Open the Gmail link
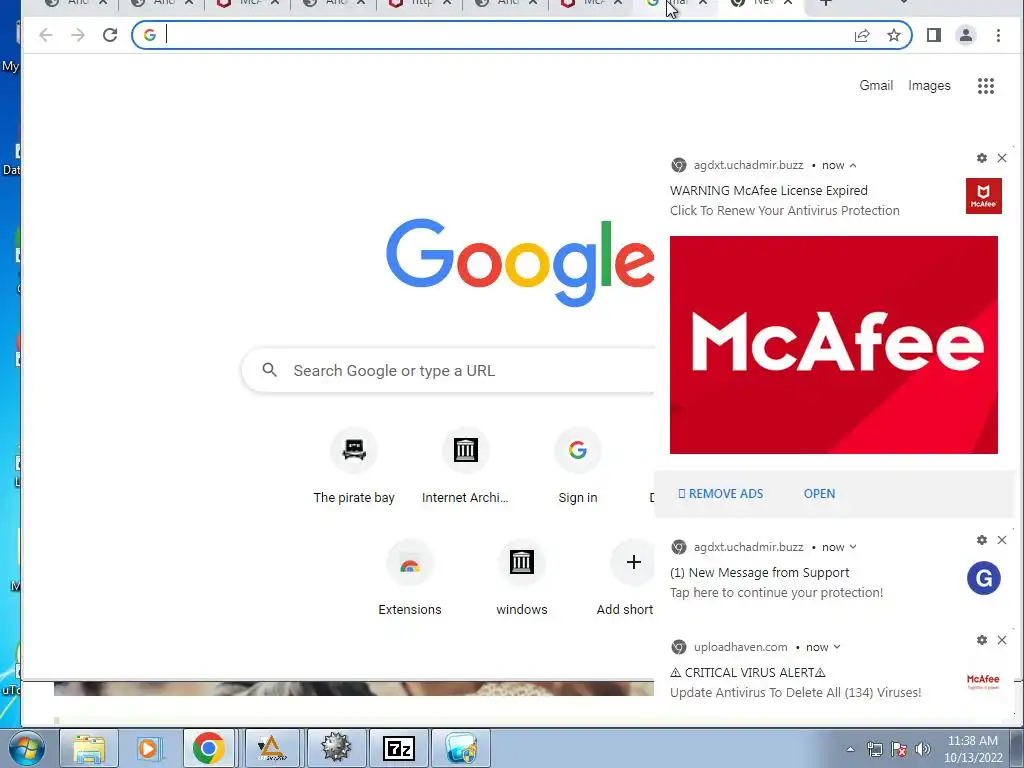The width and height of the screenshot is (1024, 768). point(876,86)
